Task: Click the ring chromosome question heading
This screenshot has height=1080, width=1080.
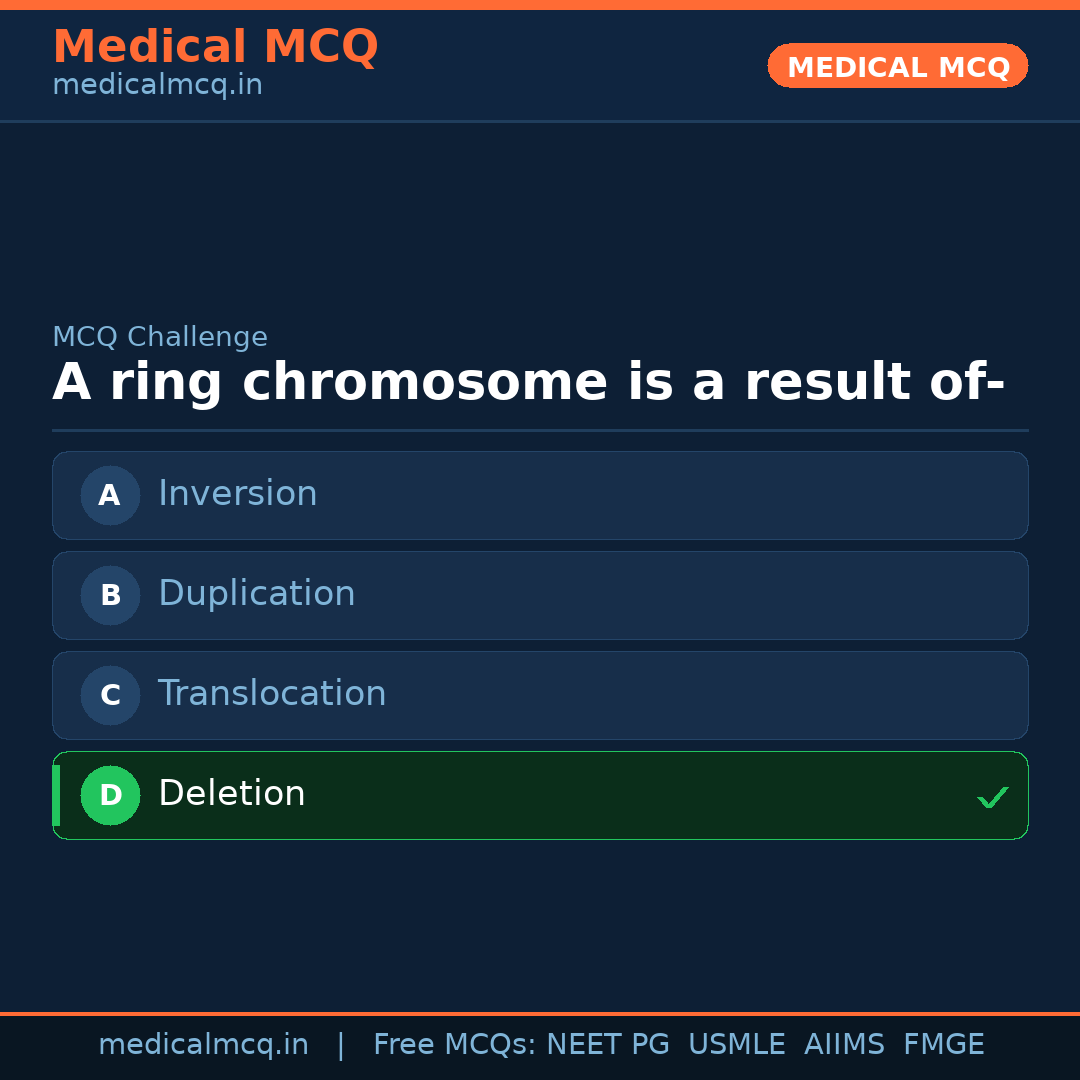Action: (x=528, y=383)
